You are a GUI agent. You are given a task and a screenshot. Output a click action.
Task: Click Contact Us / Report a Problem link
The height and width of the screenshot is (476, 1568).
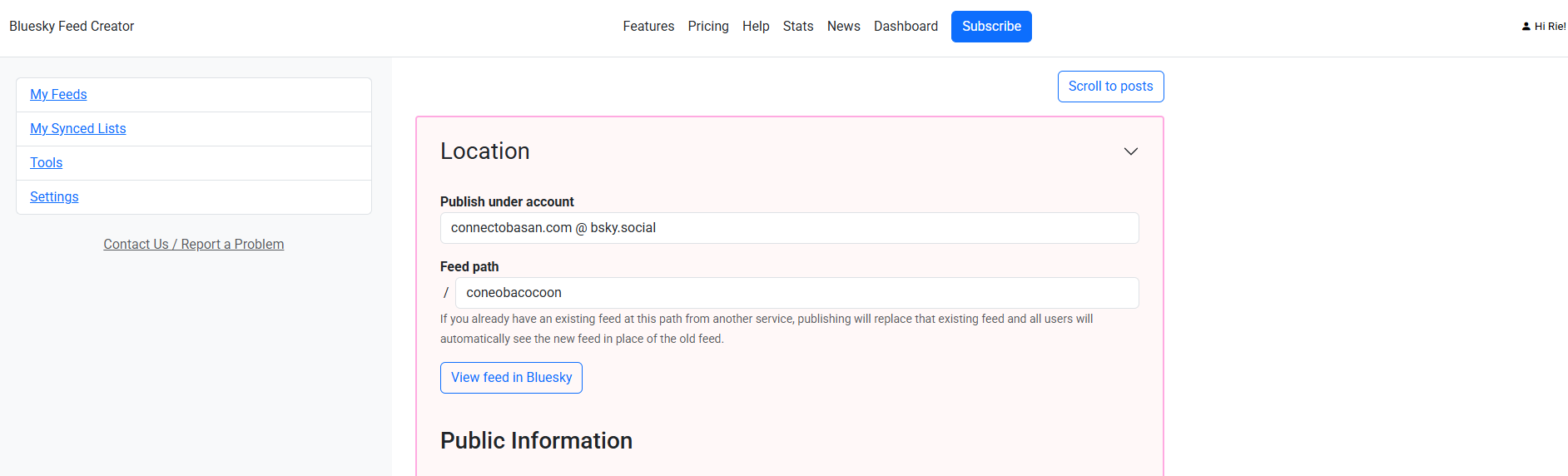point(194,245)
